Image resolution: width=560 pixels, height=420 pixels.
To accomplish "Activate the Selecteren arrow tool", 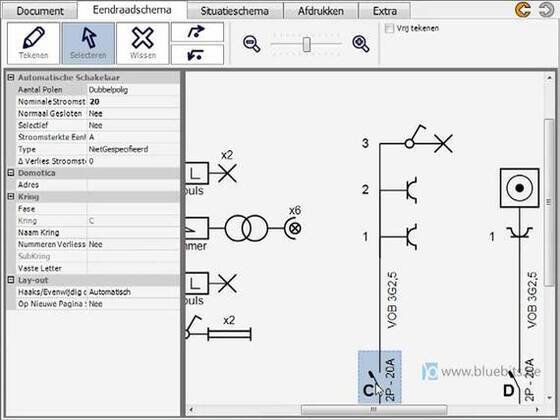I will (x=88, y=43).
